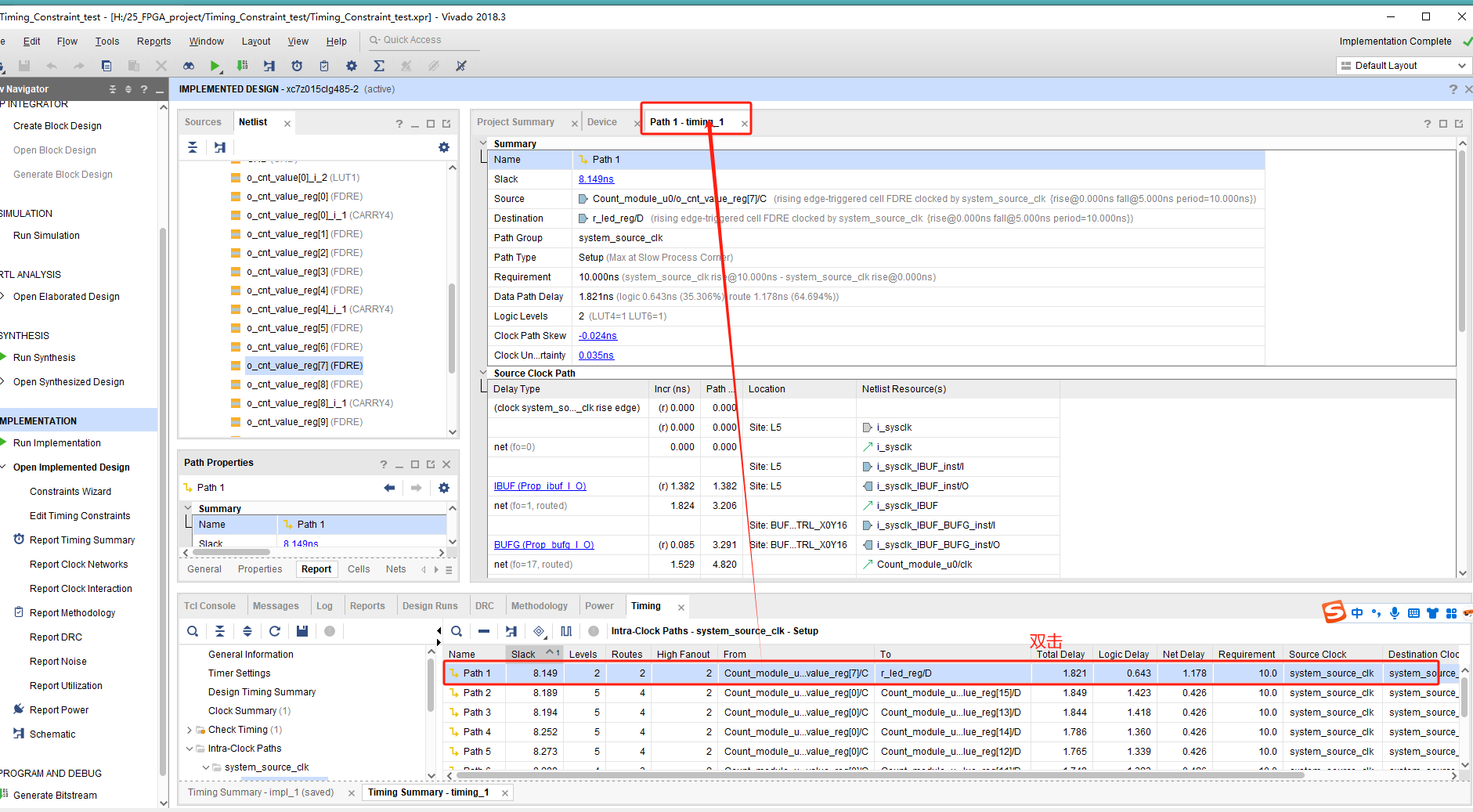Open Cells tab in Path Properties

pos(359,569)
